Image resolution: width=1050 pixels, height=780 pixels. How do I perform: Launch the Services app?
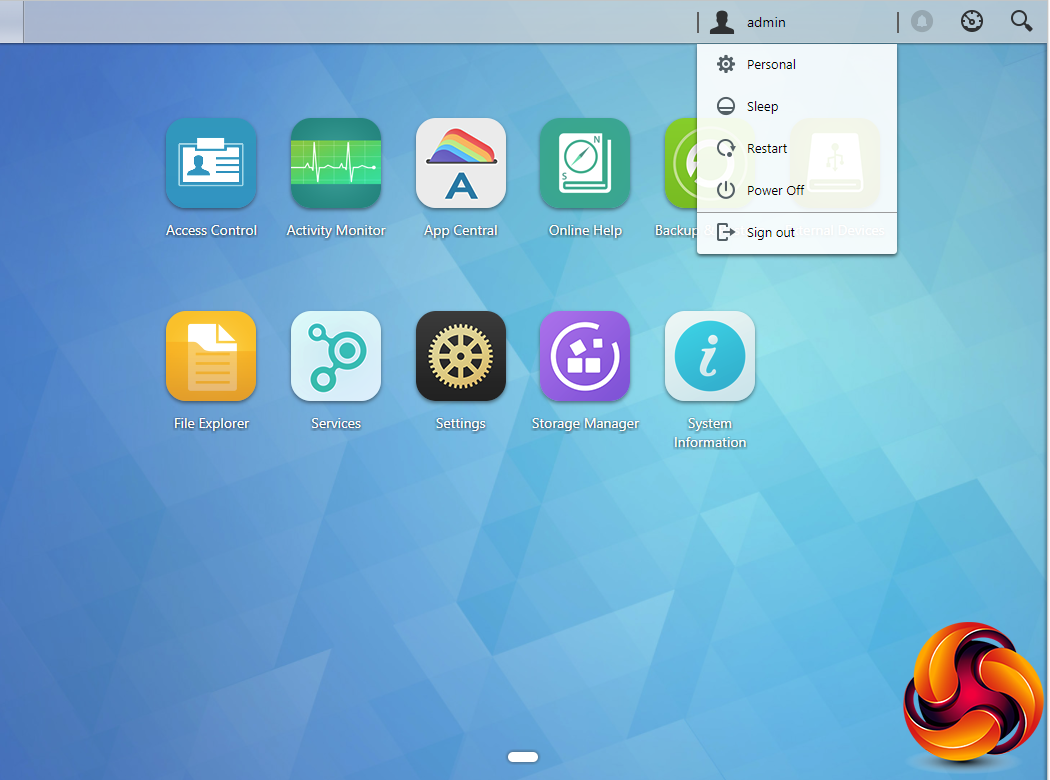pos(335,356)
